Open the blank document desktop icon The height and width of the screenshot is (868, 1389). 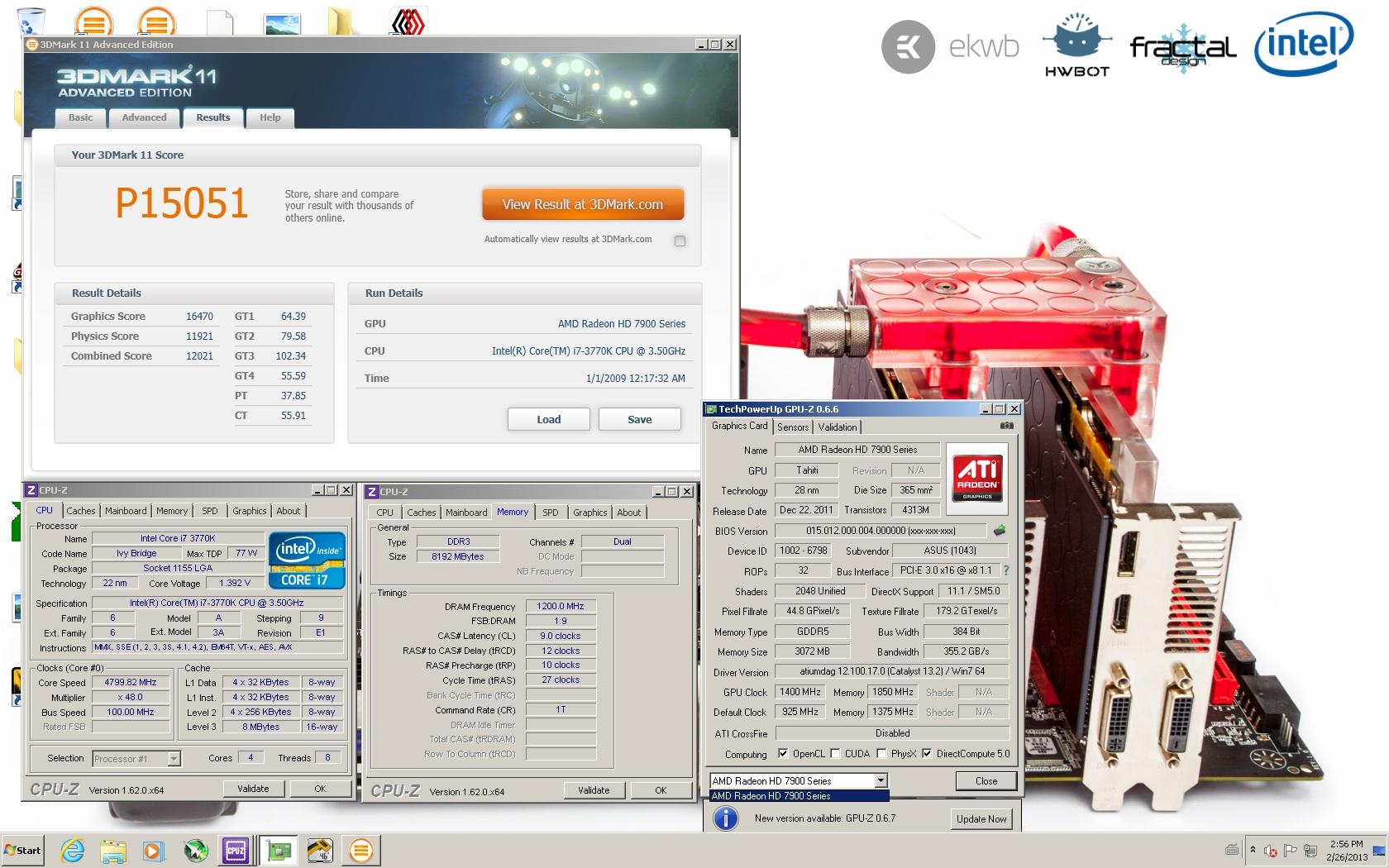219,21
